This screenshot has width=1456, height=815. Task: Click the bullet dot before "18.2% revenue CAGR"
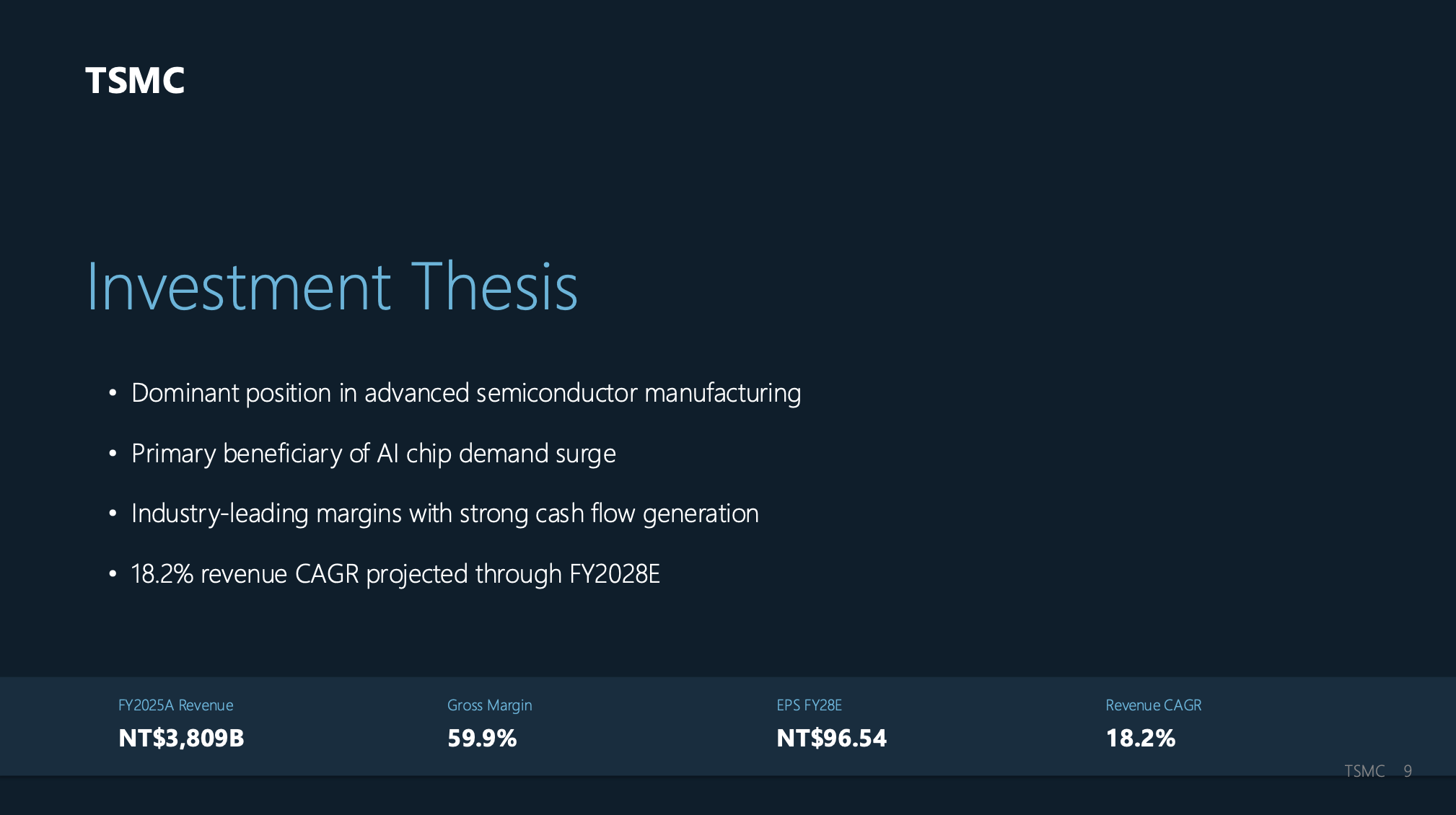click(113, 574)
